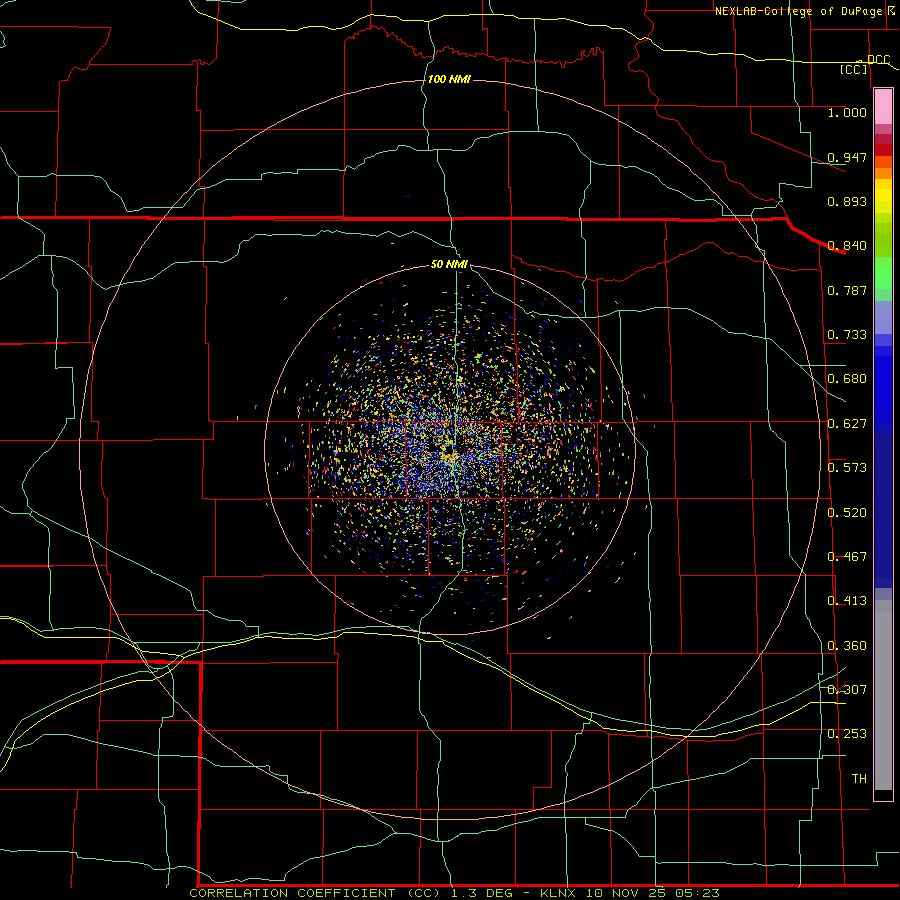The height and width of the screenshot is (900, 900).
Task: Click the 50 NMI range ring label
Action: (449, 264)
